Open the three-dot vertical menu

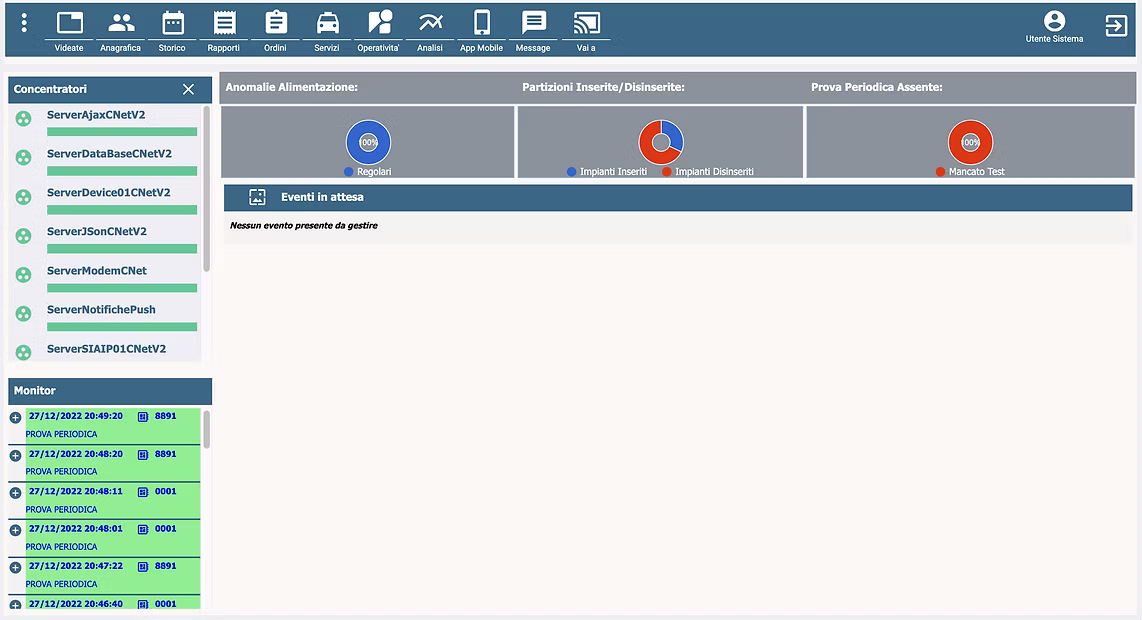click(x=24, y=23)
